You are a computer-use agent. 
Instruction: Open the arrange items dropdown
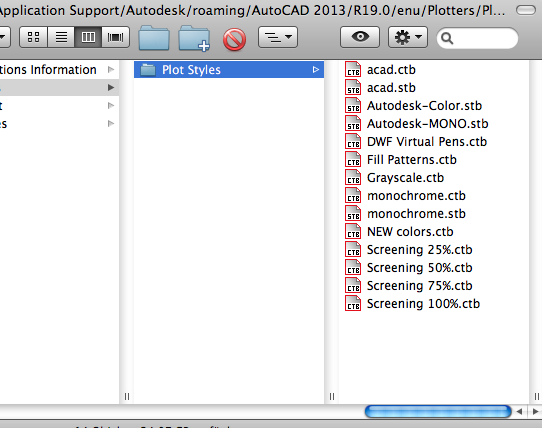[278, 37]
